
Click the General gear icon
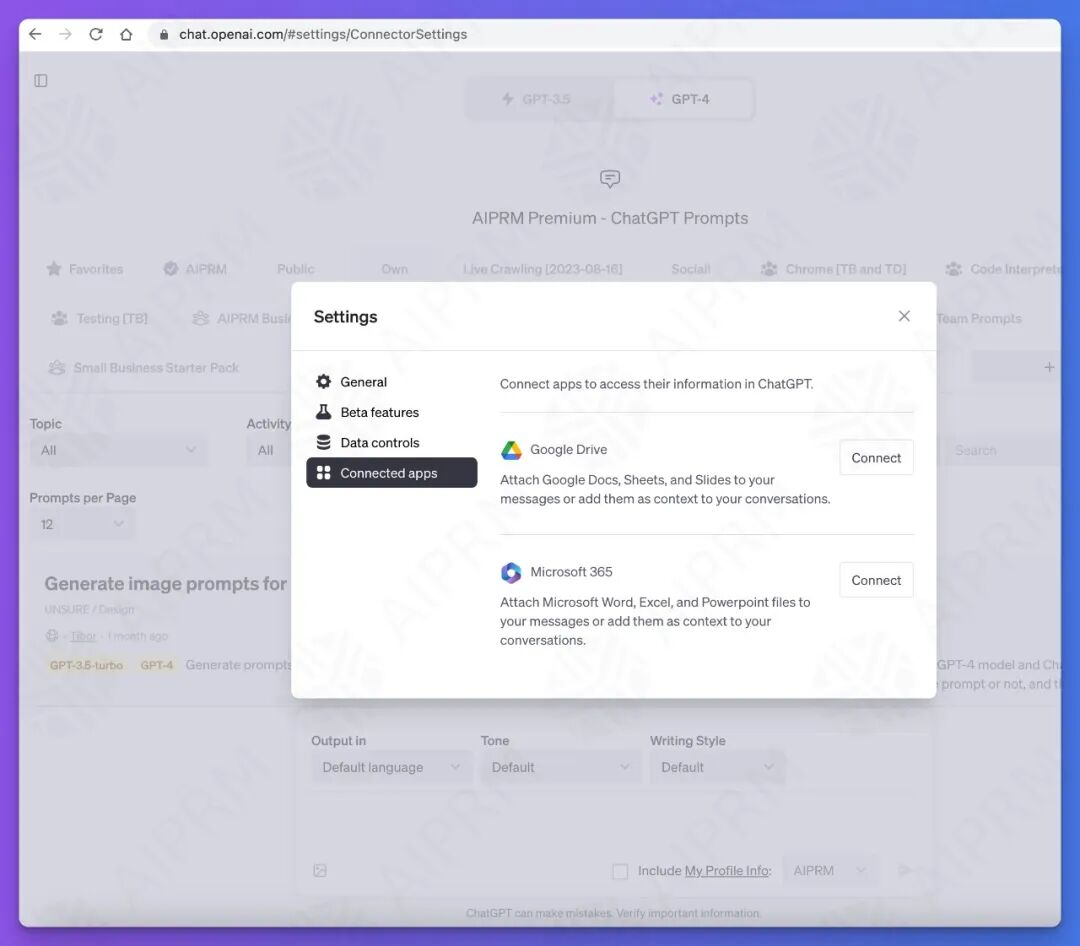click(323, 382)
